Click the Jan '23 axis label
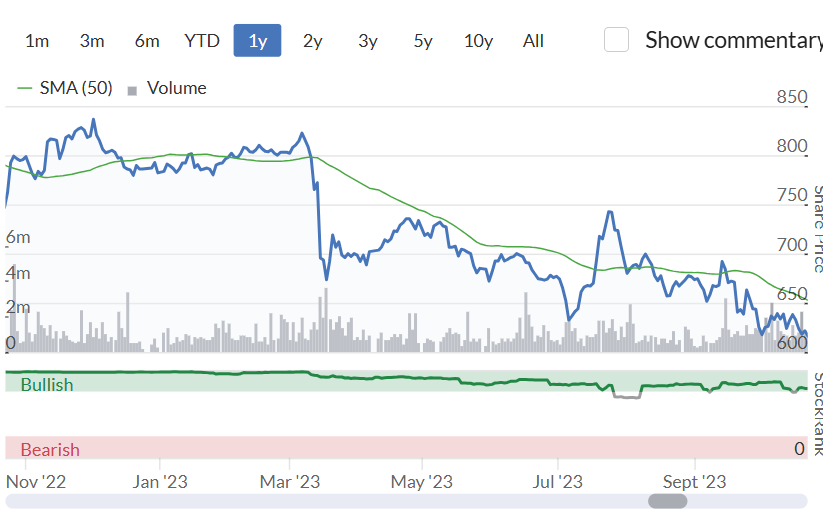This screenshot has width=823, height=514. (x=160, y=481)
